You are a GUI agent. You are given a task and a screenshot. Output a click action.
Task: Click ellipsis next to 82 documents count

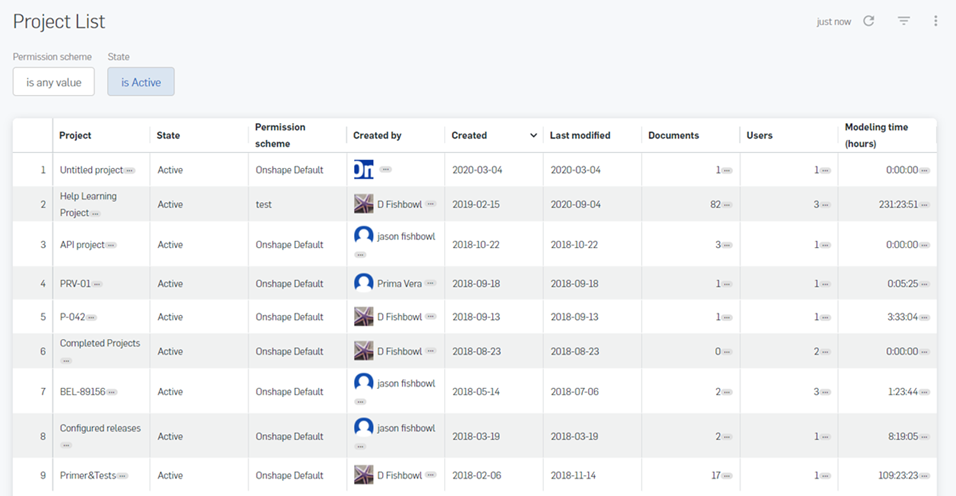coord(727,205)
